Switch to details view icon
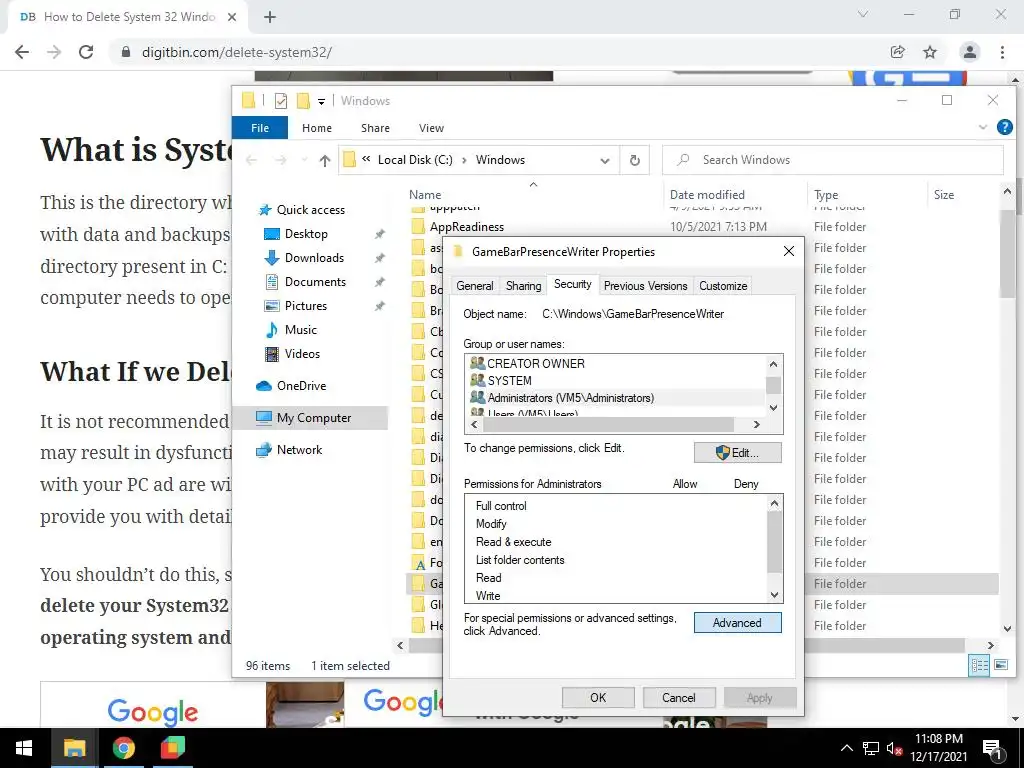This screenshot has height=768, width=1024. (x=979, y=665)
